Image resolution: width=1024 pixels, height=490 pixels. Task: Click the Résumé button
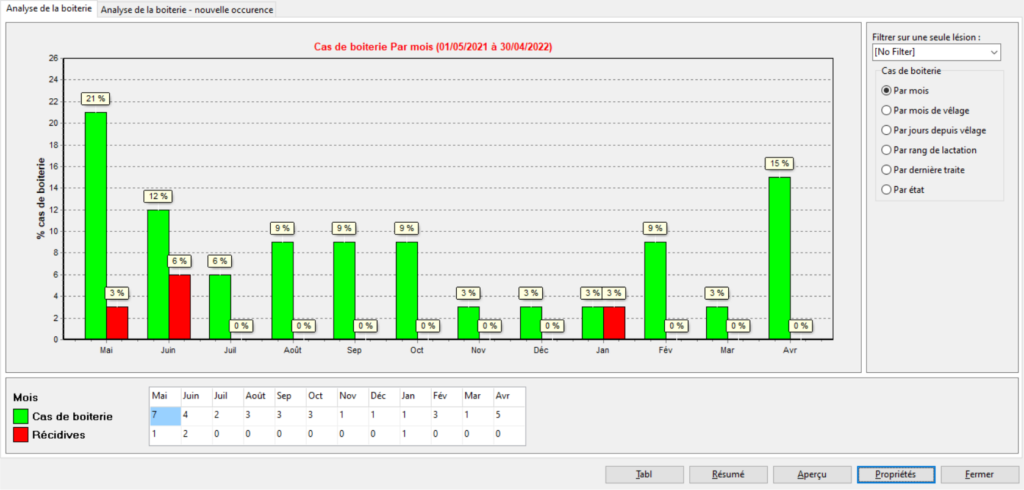pos(728,474)
